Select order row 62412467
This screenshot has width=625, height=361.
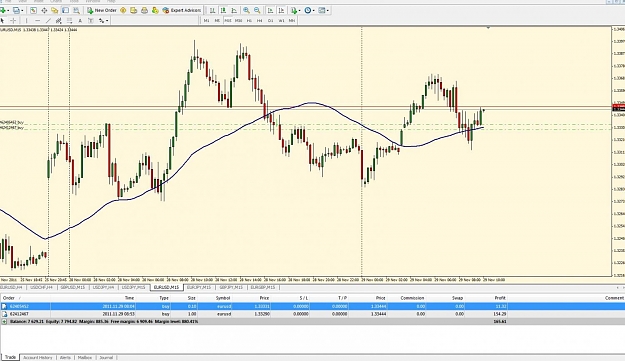(312, 314)
